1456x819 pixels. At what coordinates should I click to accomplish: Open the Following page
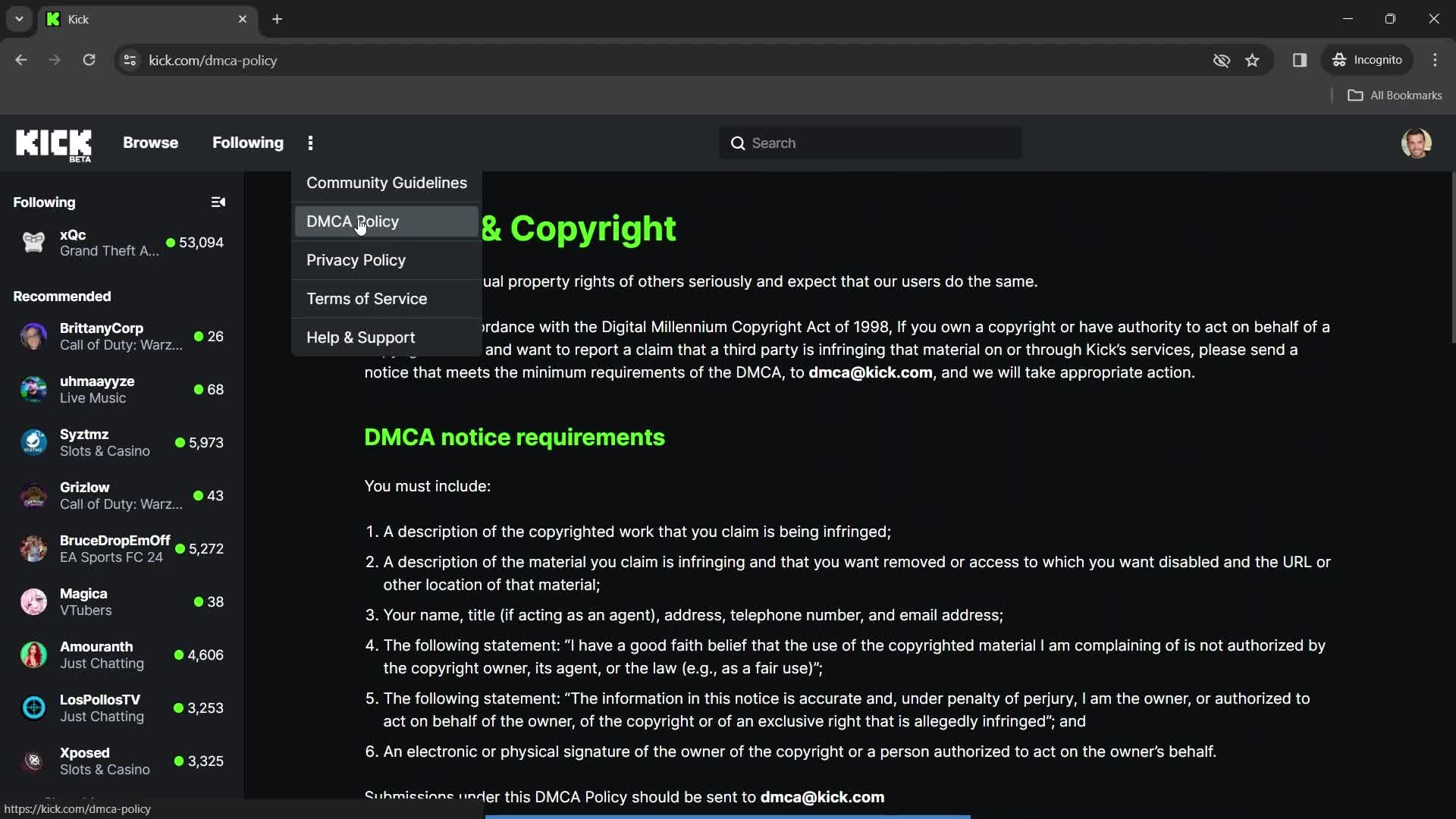point(248,143)
